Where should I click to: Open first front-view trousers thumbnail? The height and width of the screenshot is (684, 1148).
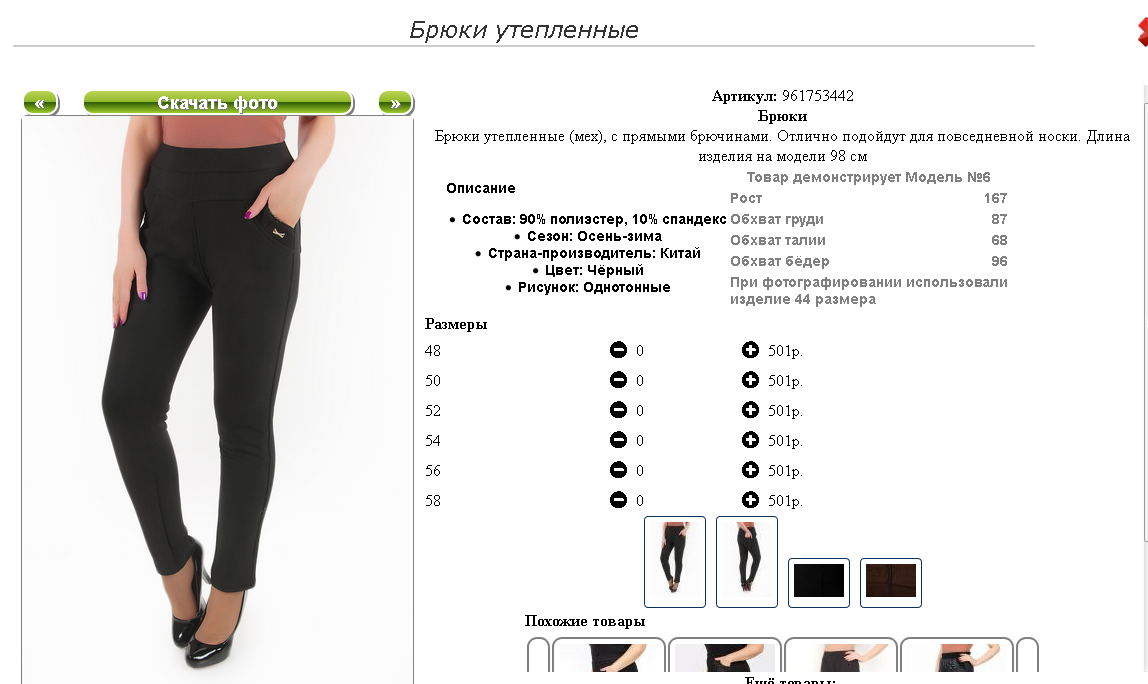point(674,562)
